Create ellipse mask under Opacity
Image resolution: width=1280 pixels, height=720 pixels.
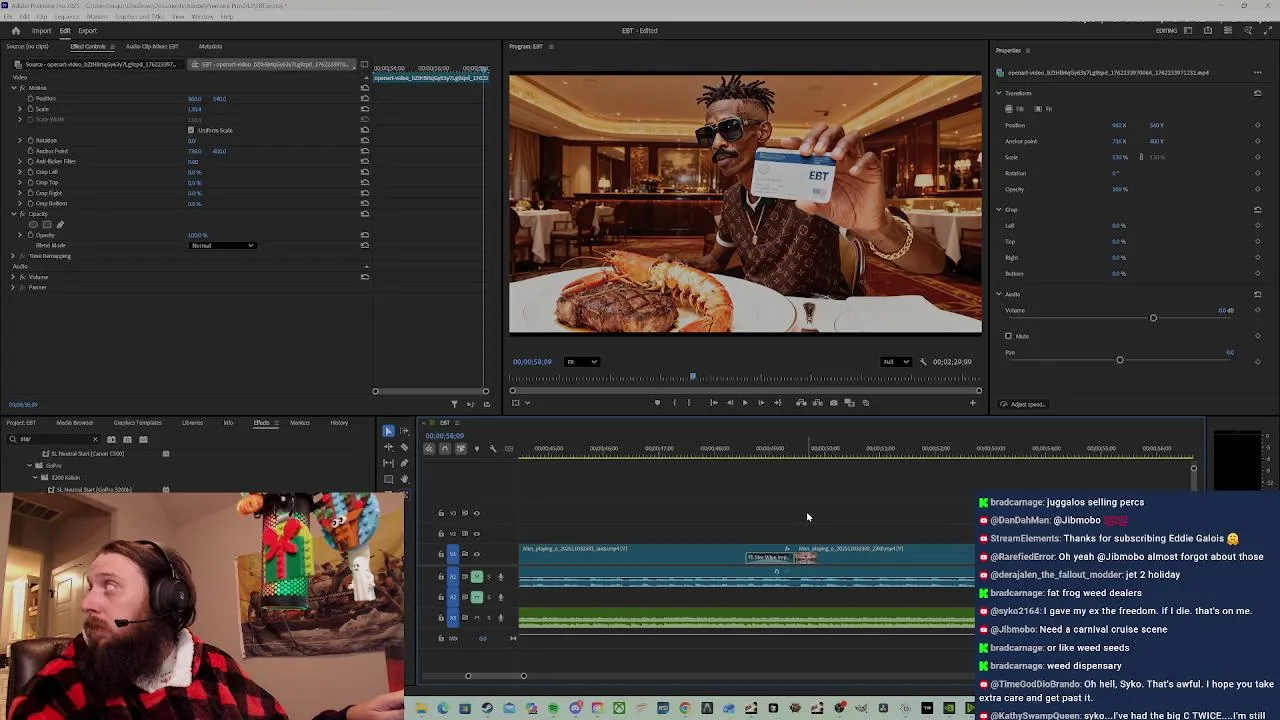click(33, 224)
